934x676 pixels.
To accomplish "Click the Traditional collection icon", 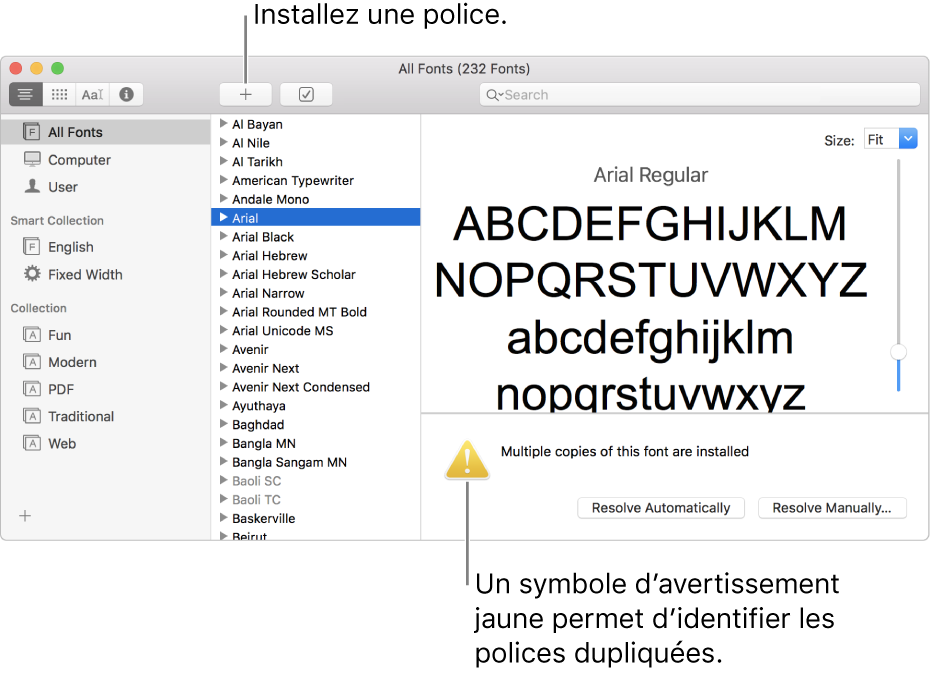I will [32, 416].
